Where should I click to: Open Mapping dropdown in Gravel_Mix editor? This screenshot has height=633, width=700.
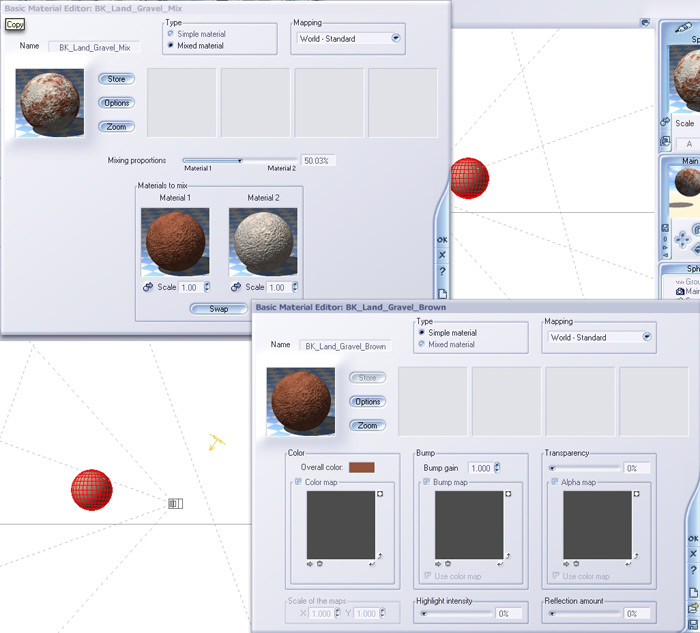tap(396, 38)
